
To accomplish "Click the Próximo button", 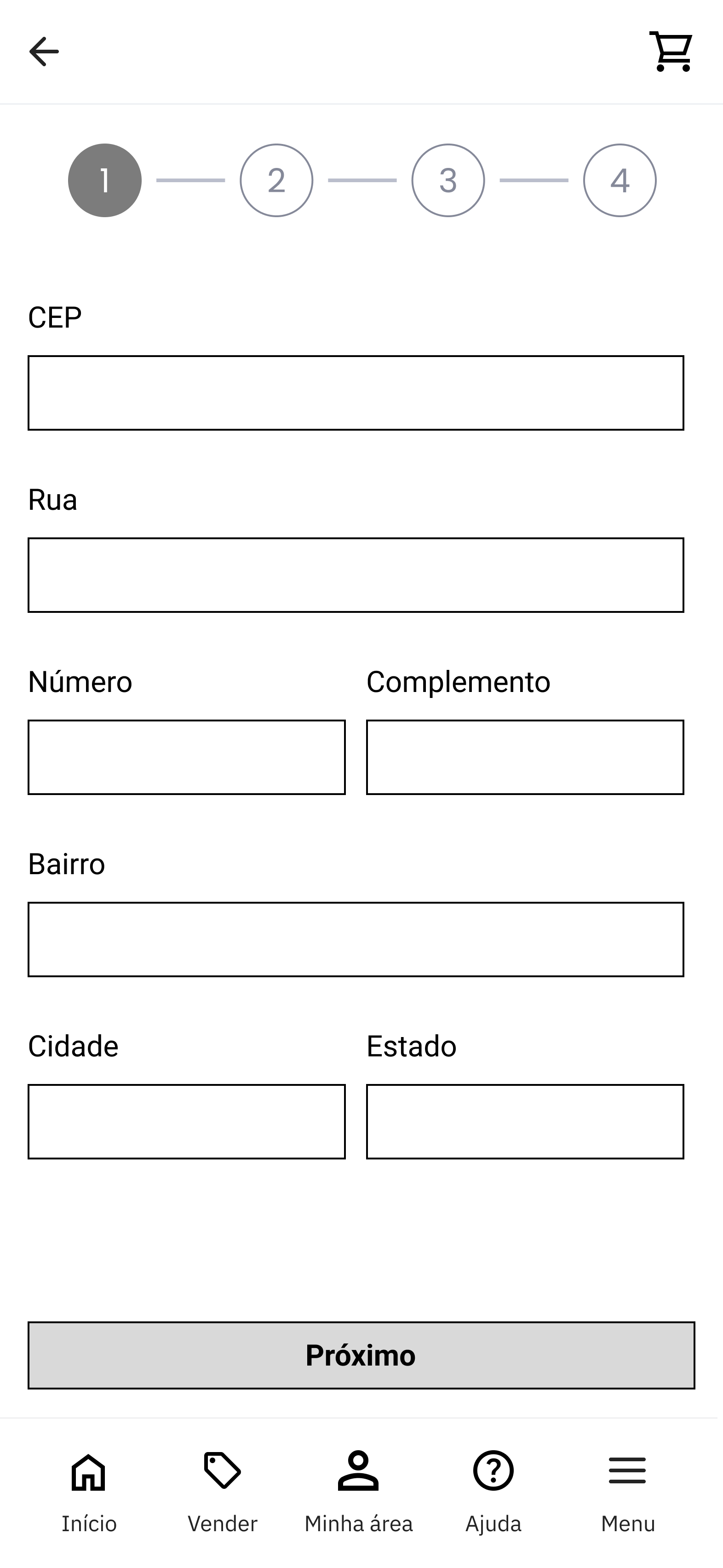I will click(x=361, y=1355).
